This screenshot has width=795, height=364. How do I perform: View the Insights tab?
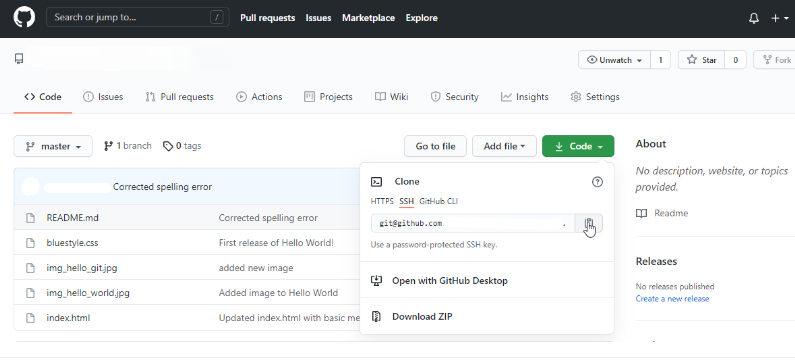(x=524, y=97)
